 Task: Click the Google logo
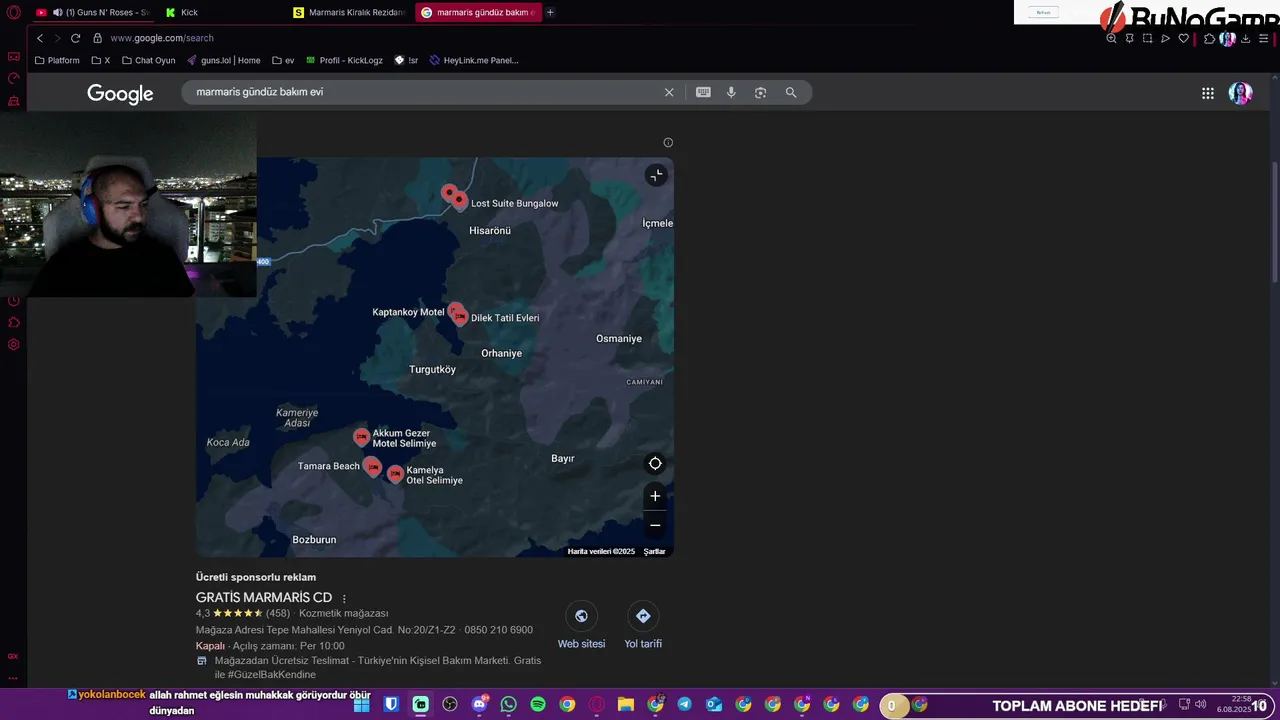click(x=120, y=93)
